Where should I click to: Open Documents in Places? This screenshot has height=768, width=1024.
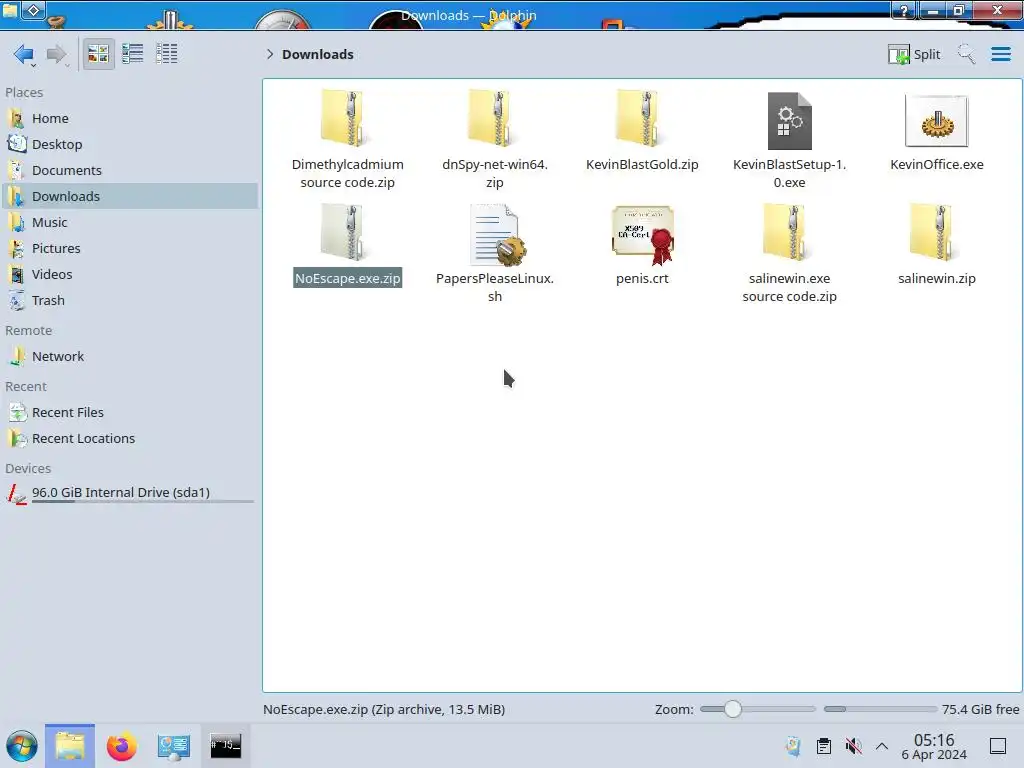coord(129,170)
